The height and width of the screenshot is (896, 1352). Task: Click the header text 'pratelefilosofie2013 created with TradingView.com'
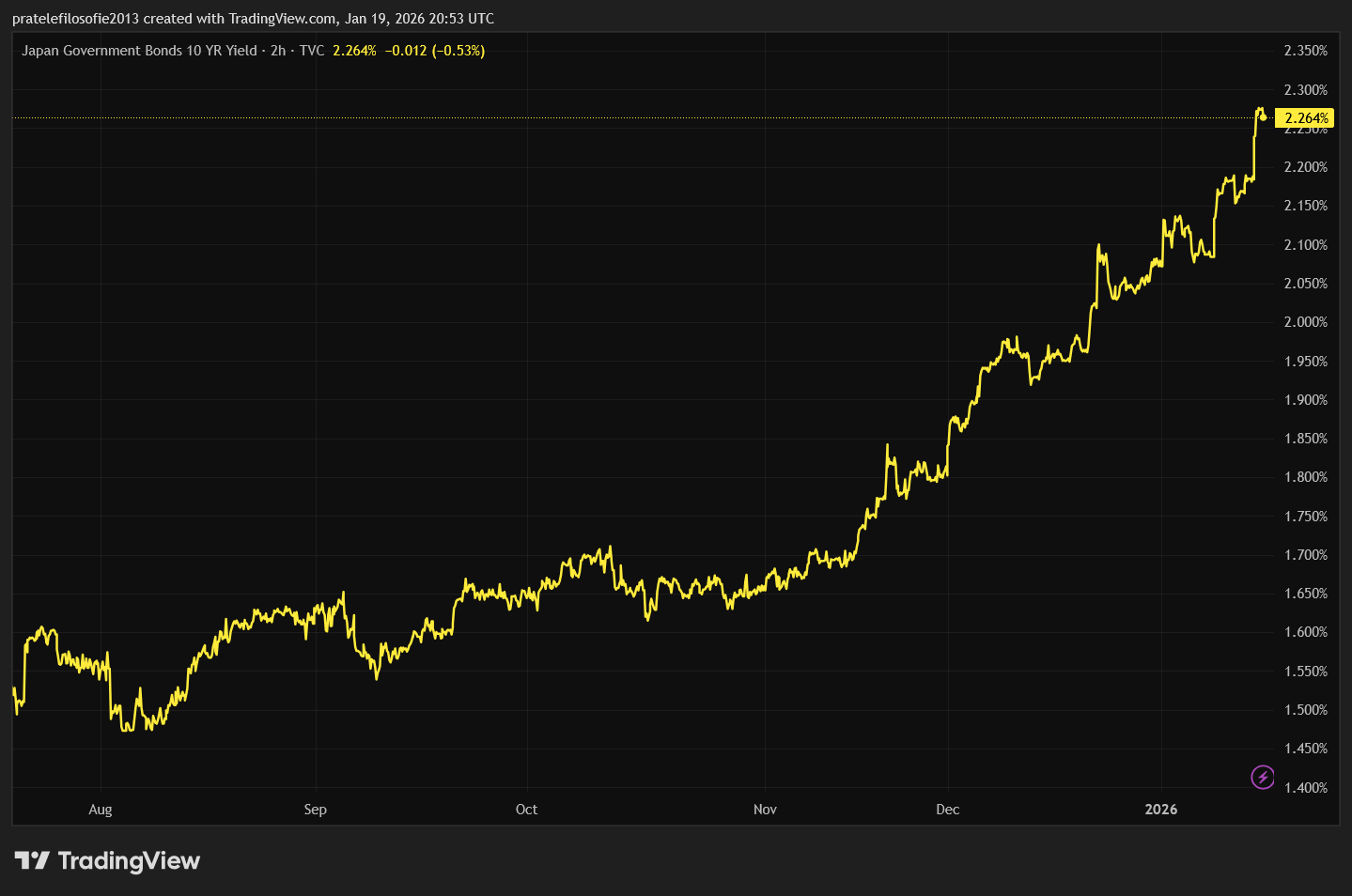click(174, 19)
